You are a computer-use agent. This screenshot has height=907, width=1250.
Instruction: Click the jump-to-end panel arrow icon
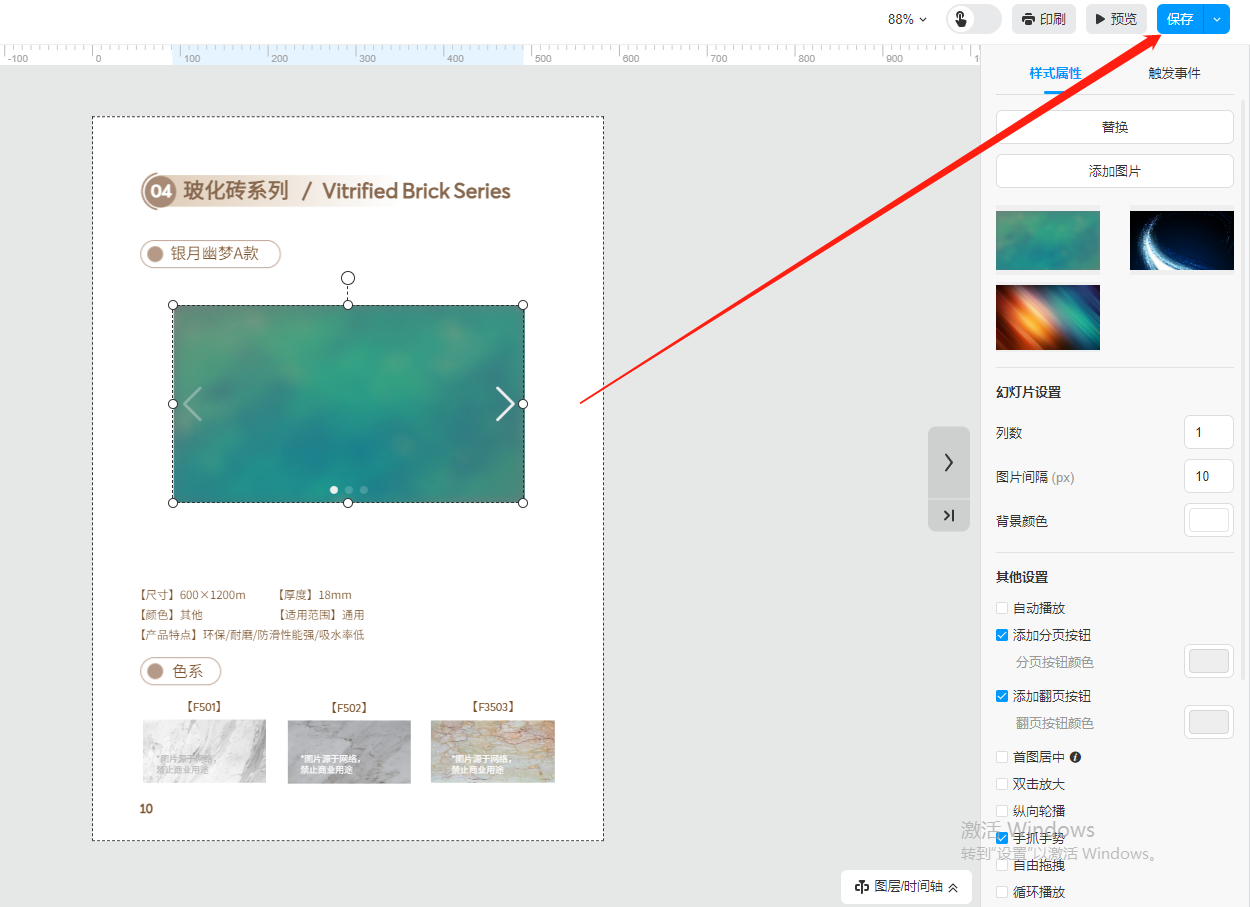[948, 515]
